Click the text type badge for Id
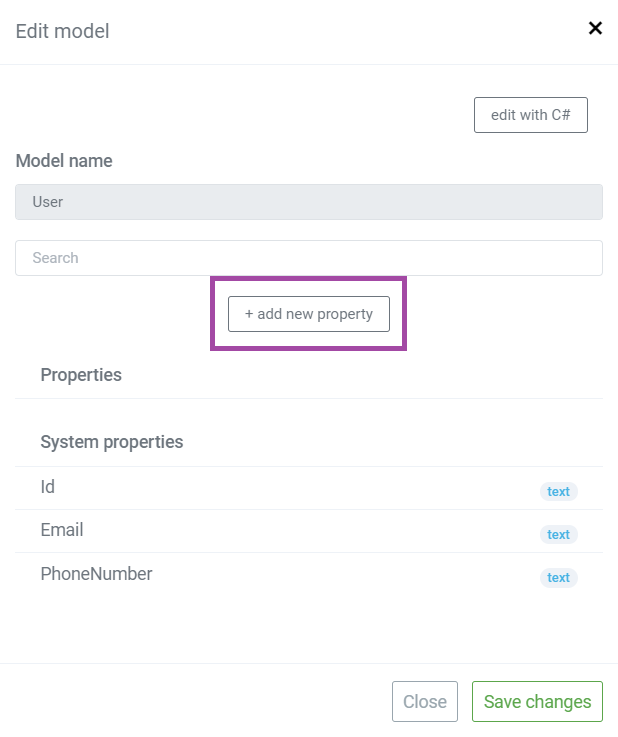Screen dimensions: 618x737 coord(558,492)
